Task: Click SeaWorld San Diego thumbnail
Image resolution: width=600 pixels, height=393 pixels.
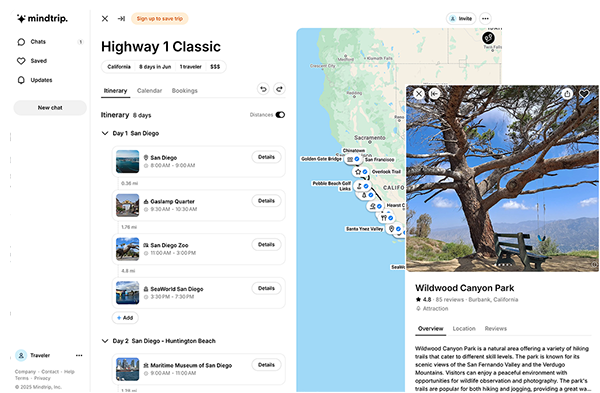Action: tap(127, 293)
